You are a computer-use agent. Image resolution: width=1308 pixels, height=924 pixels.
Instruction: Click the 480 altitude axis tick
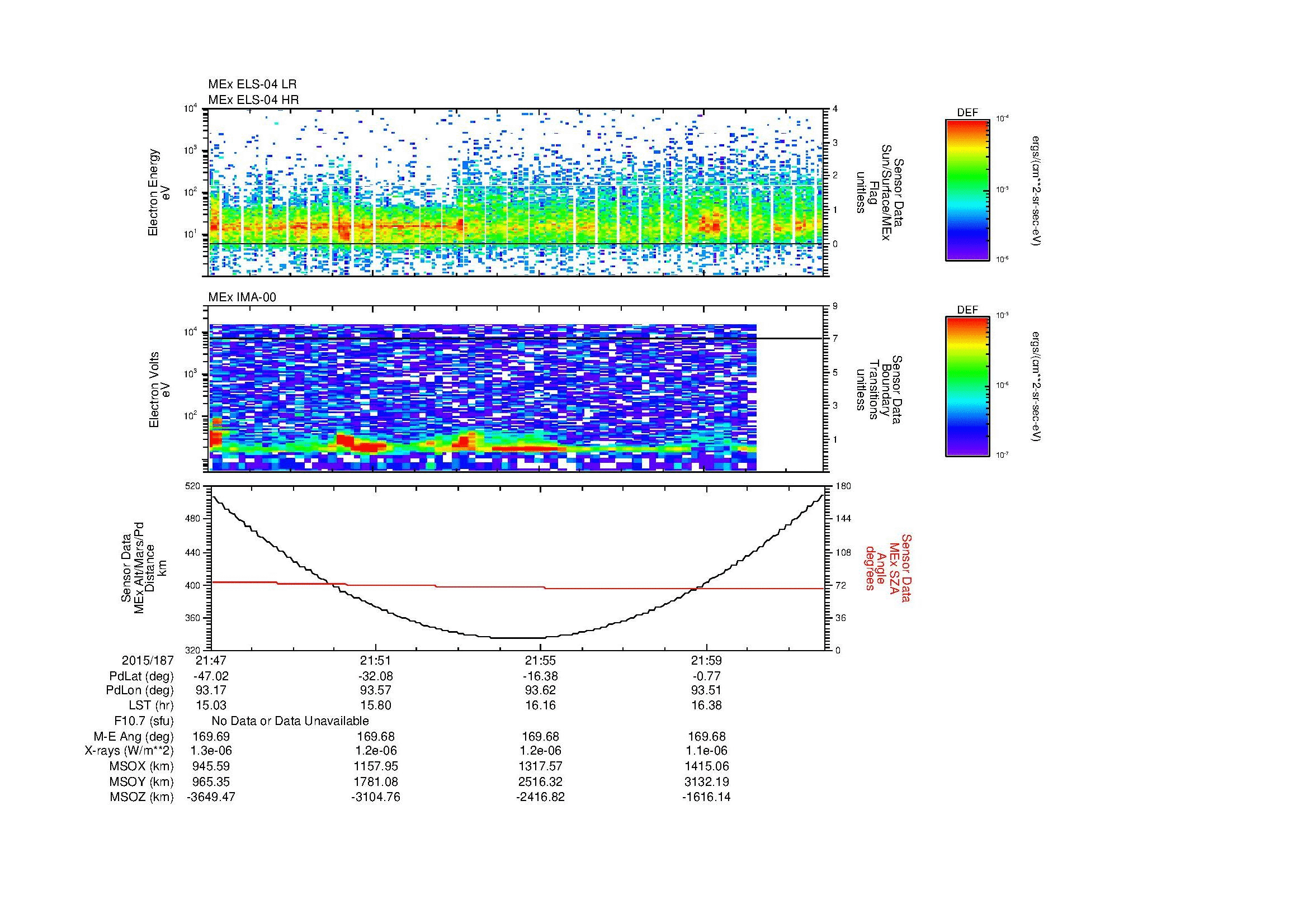193,519
